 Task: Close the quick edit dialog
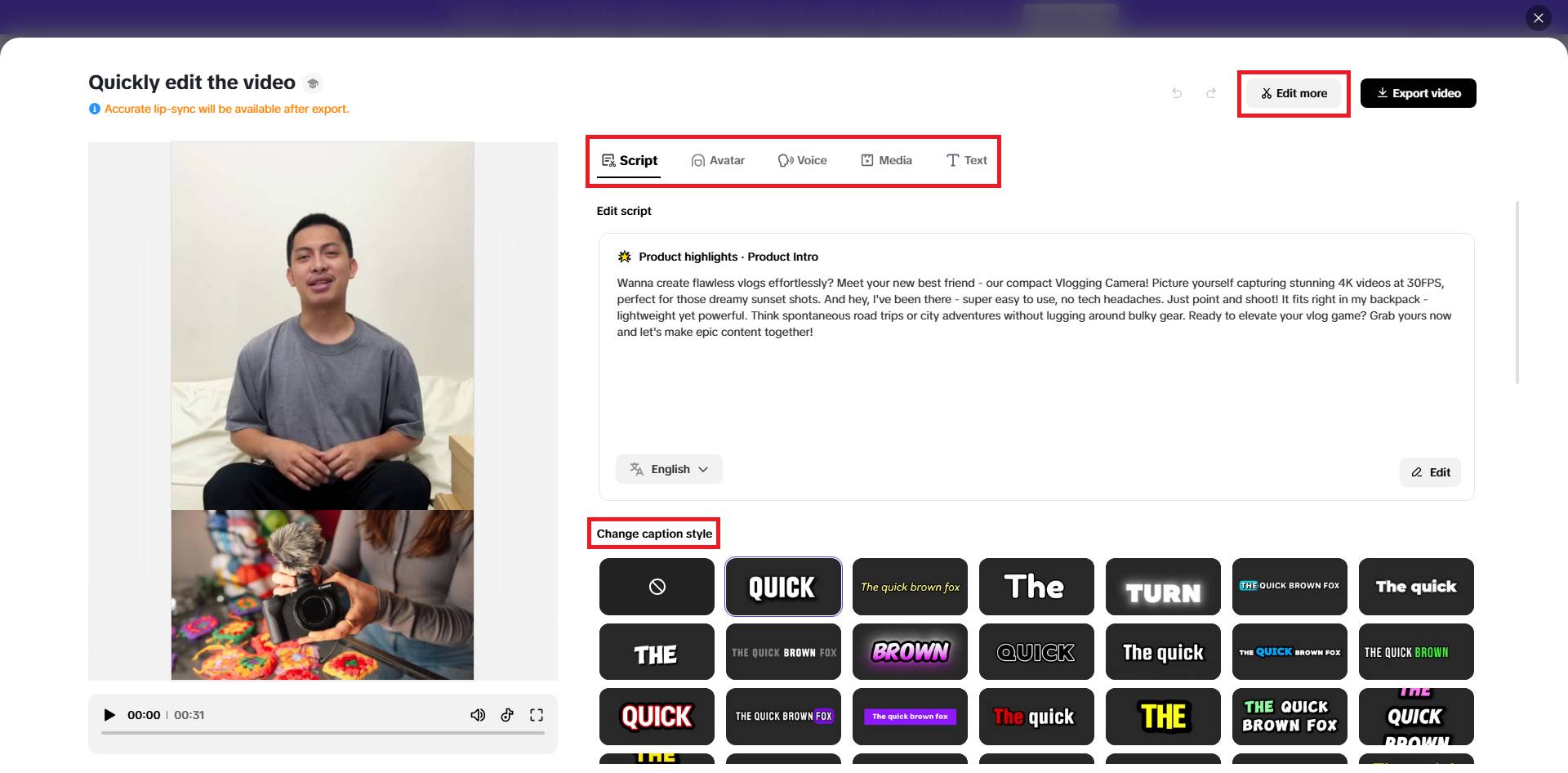(x=1539, y=18)
